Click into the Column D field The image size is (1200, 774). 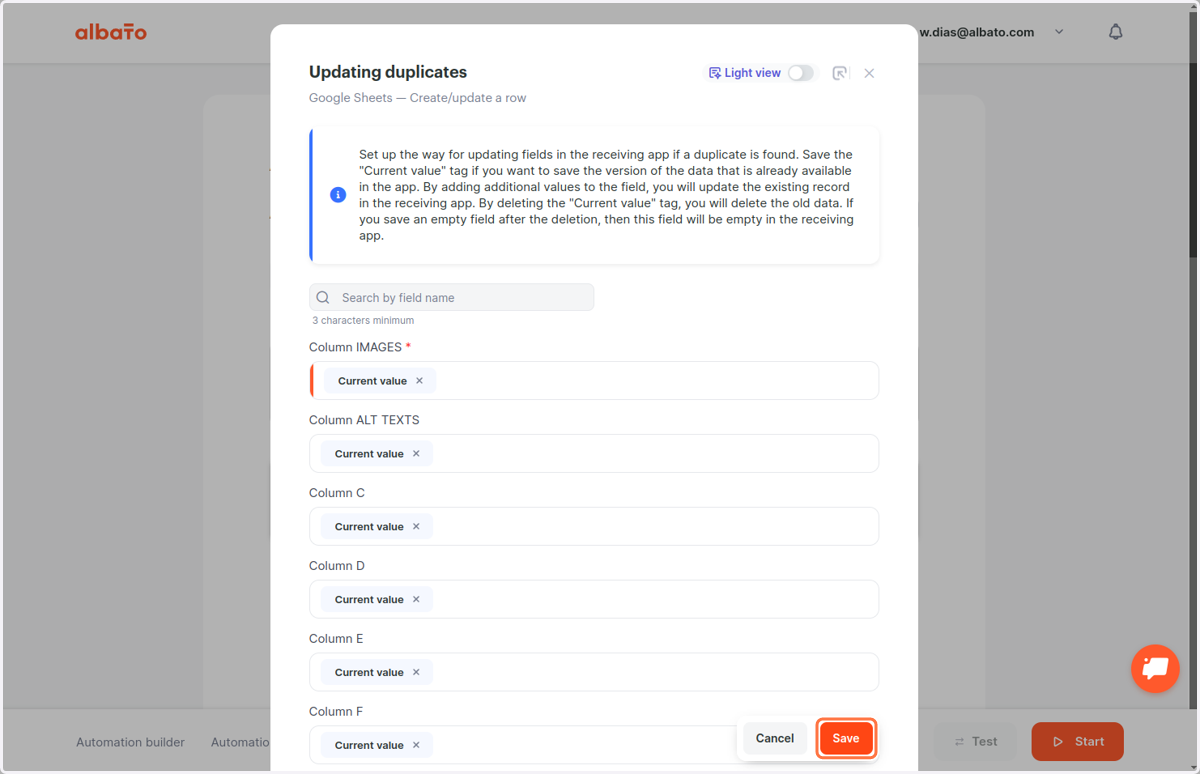[x=594, y=600]
